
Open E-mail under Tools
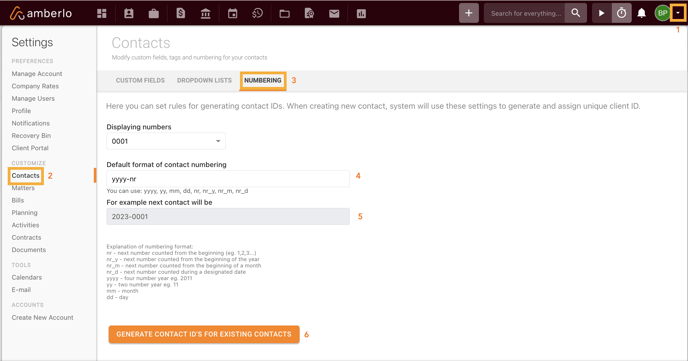tap(21, 290)
